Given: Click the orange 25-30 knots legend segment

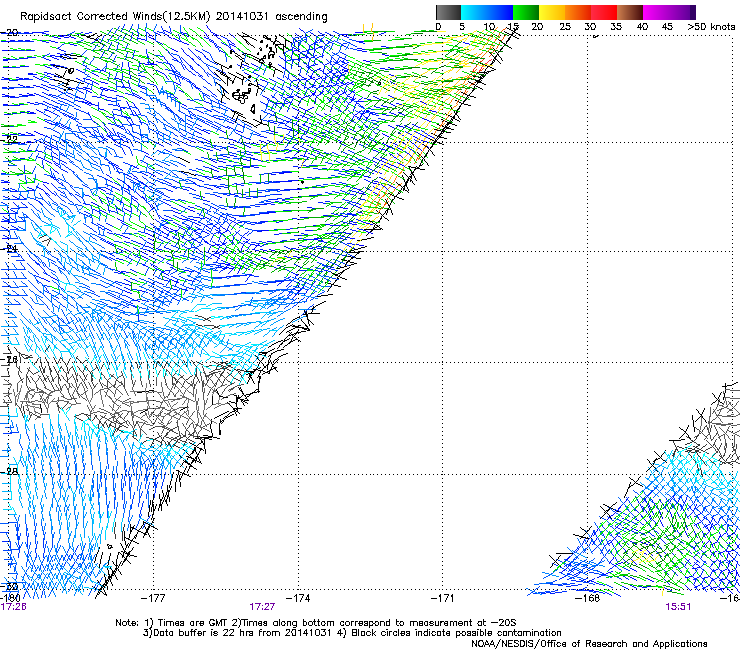Looking at the screenshot, I should click(x=578, y=12).
